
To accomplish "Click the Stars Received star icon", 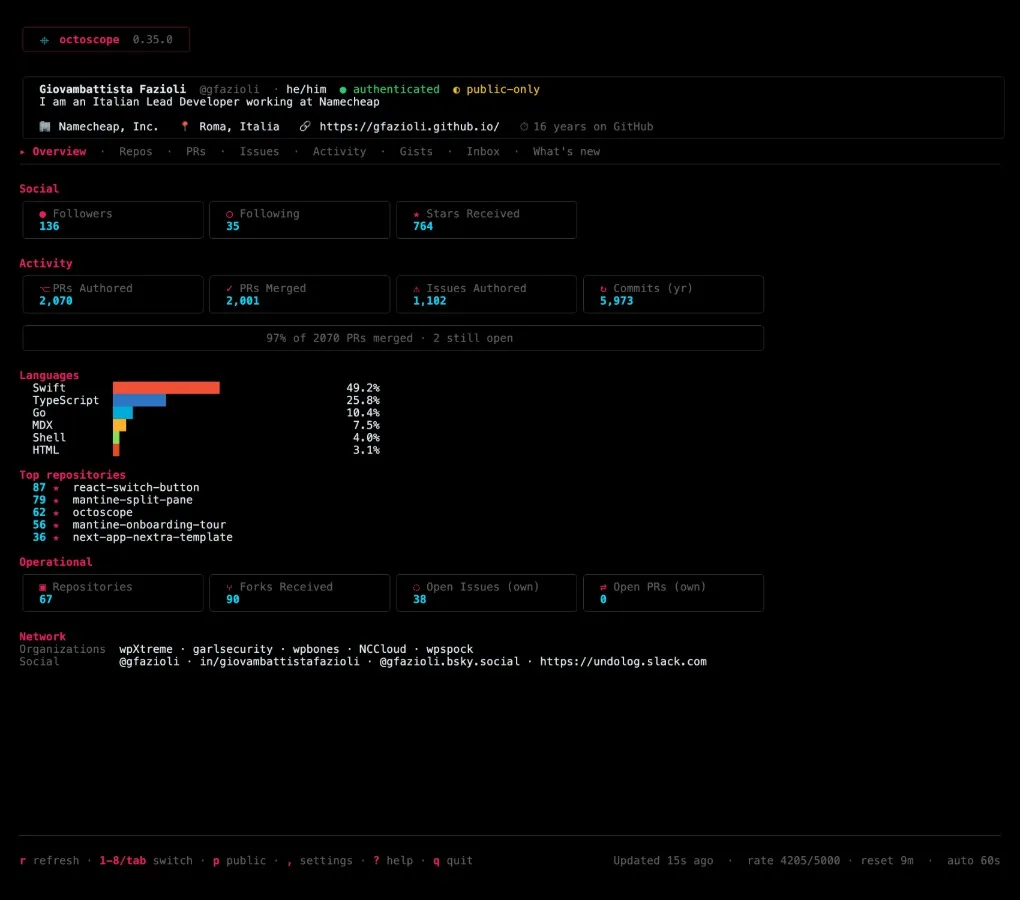I will pos(416,214).
